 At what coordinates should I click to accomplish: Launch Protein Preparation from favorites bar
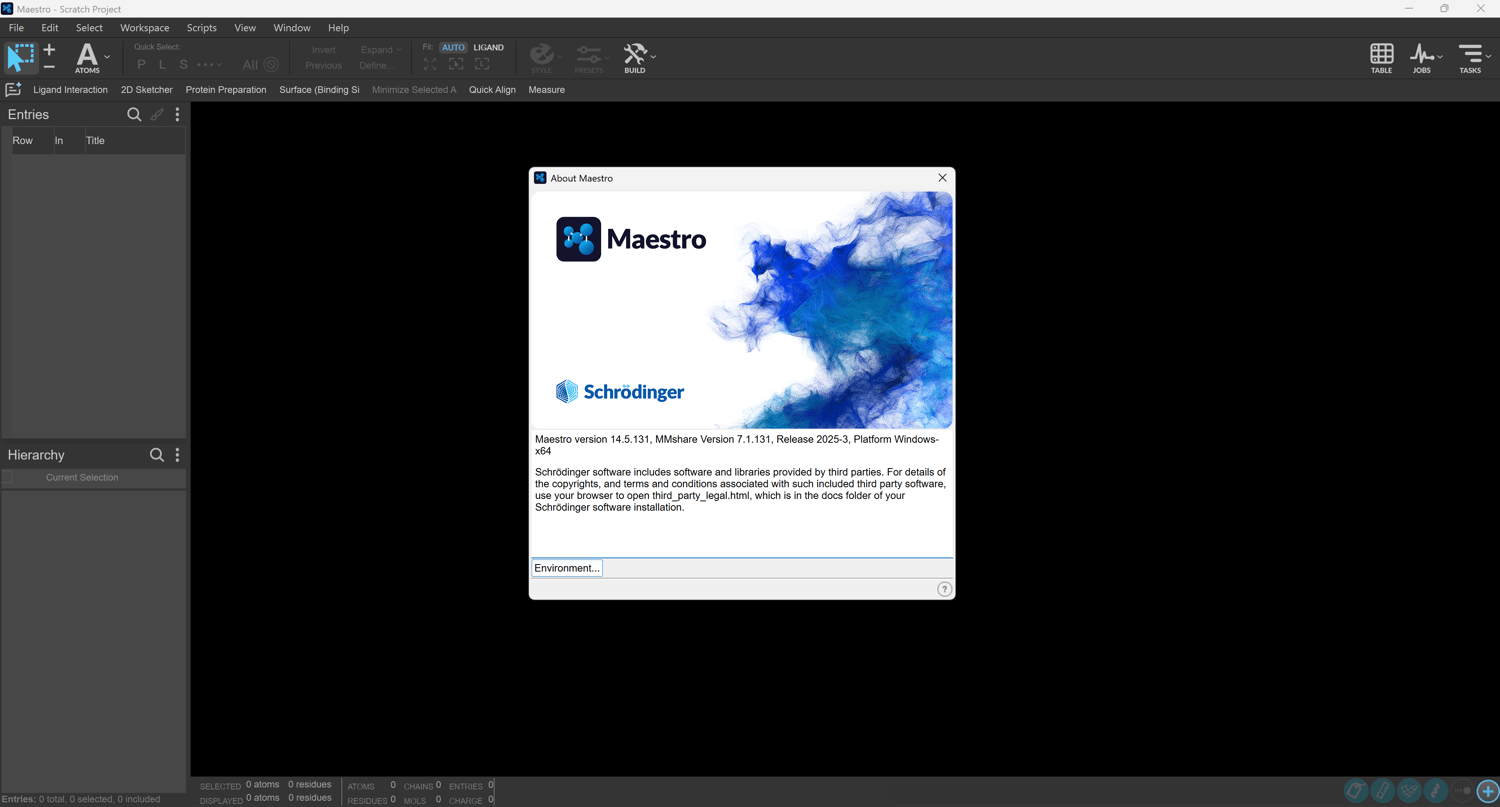click(x=226, y=90)
